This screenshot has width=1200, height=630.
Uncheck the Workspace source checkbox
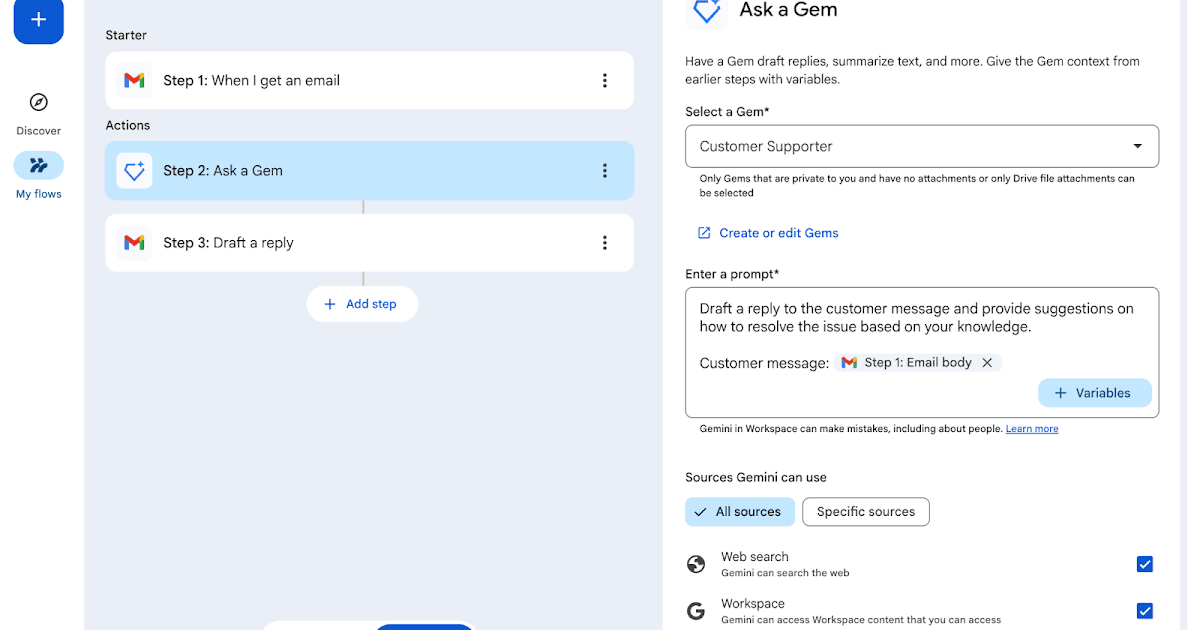[1145, 611]
